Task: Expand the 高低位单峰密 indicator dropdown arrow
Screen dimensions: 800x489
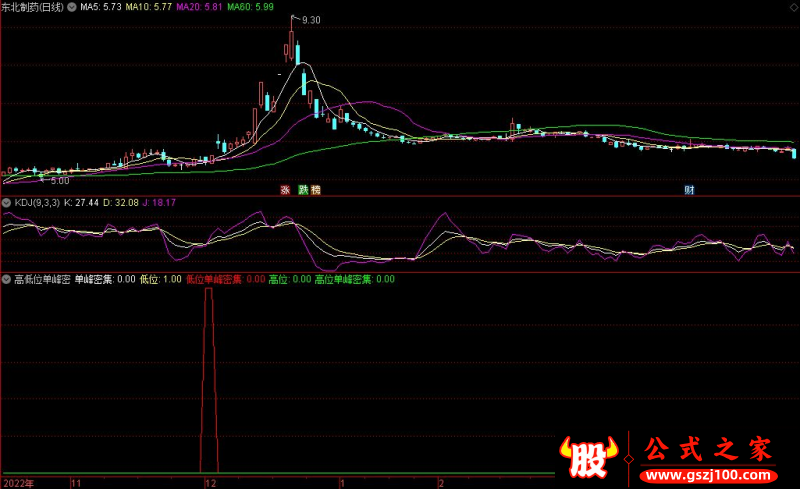Action: (x=7, y=280)
